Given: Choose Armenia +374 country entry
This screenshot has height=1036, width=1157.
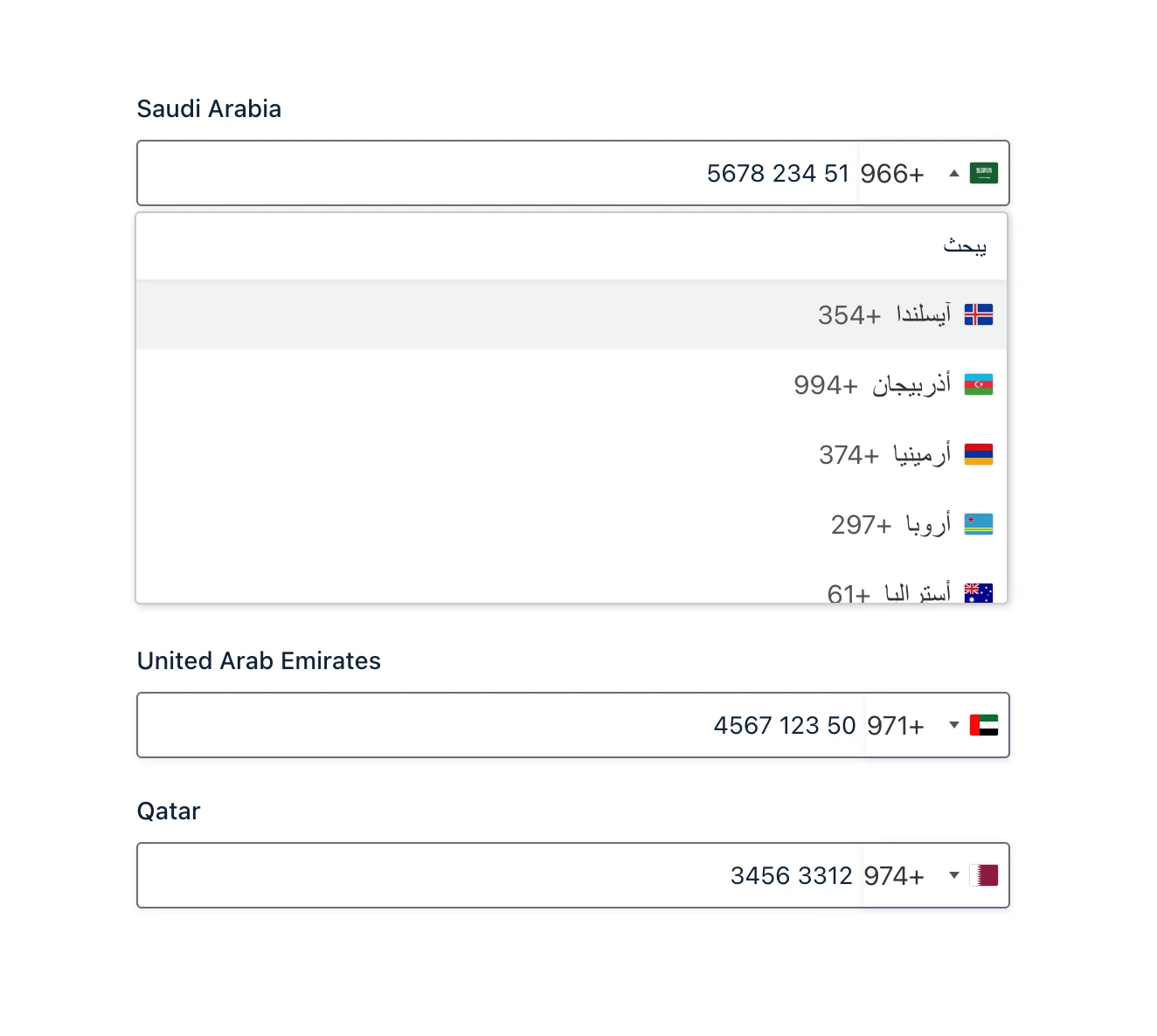Looking at the screenshot, I should point(572,454).
